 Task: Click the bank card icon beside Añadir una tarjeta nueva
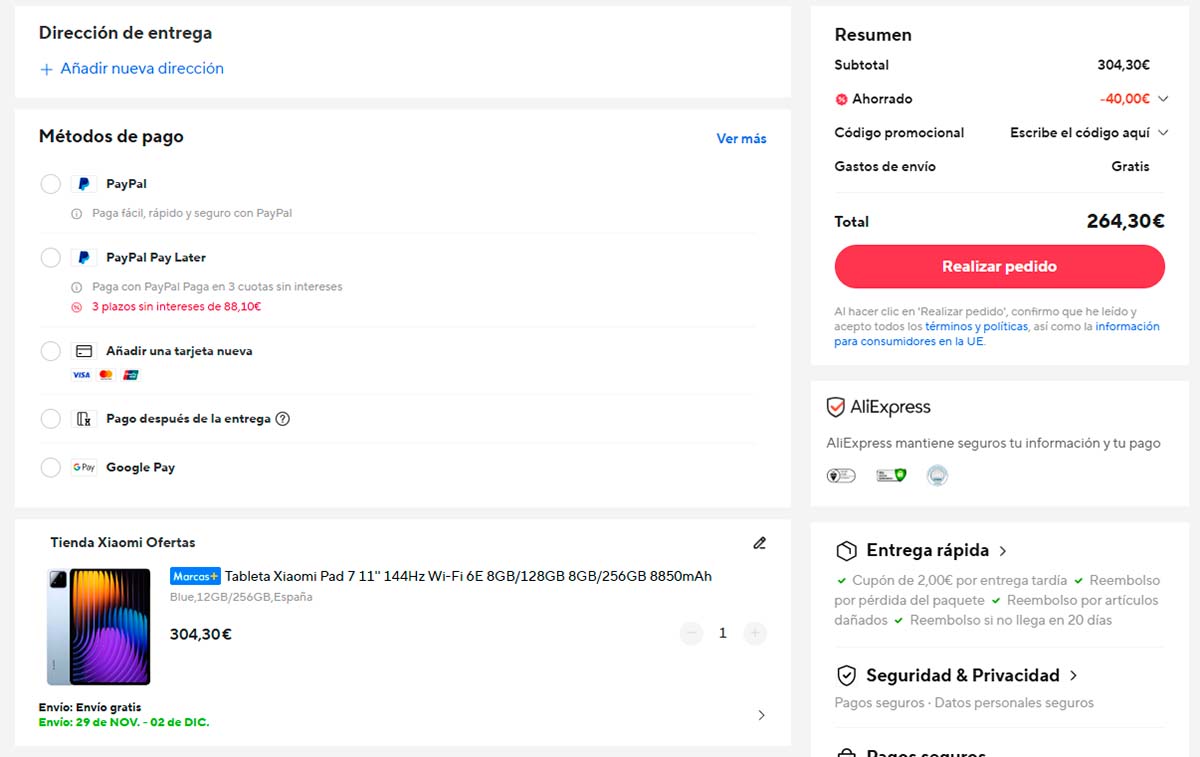(84, 351)
